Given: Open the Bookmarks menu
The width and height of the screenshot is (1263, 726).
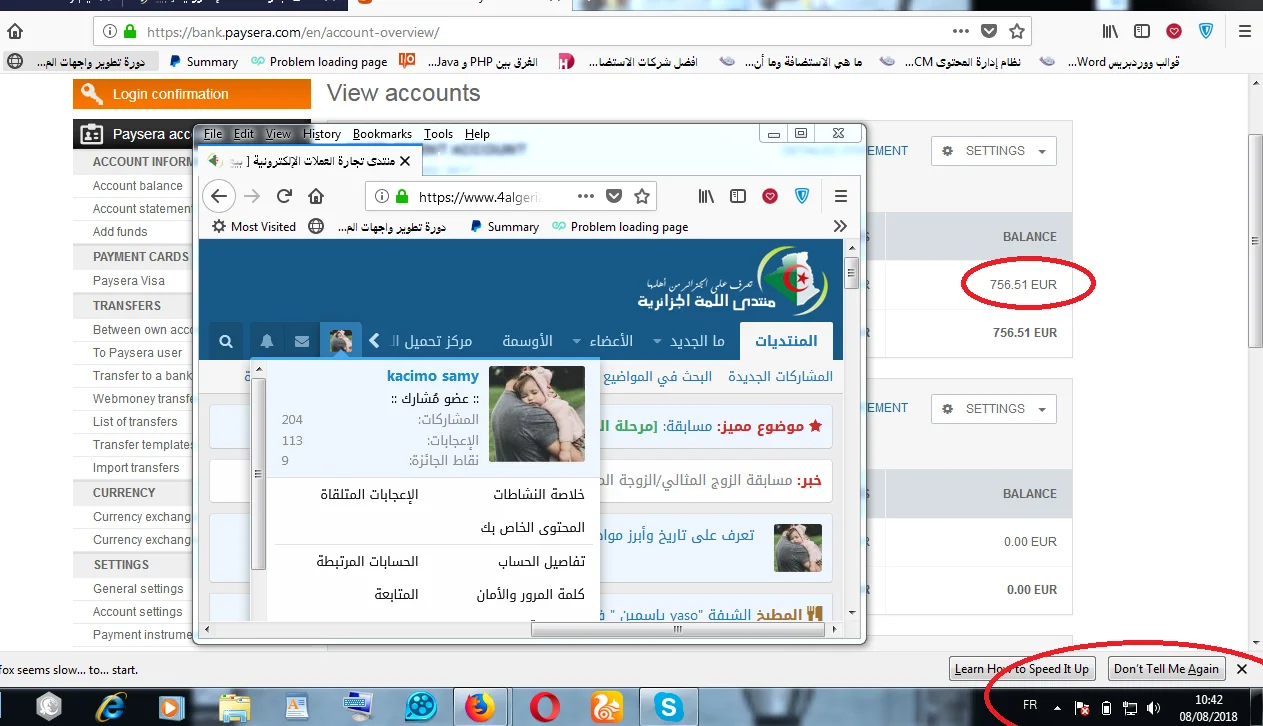Looking at the screenshot, I should (382, 134).
